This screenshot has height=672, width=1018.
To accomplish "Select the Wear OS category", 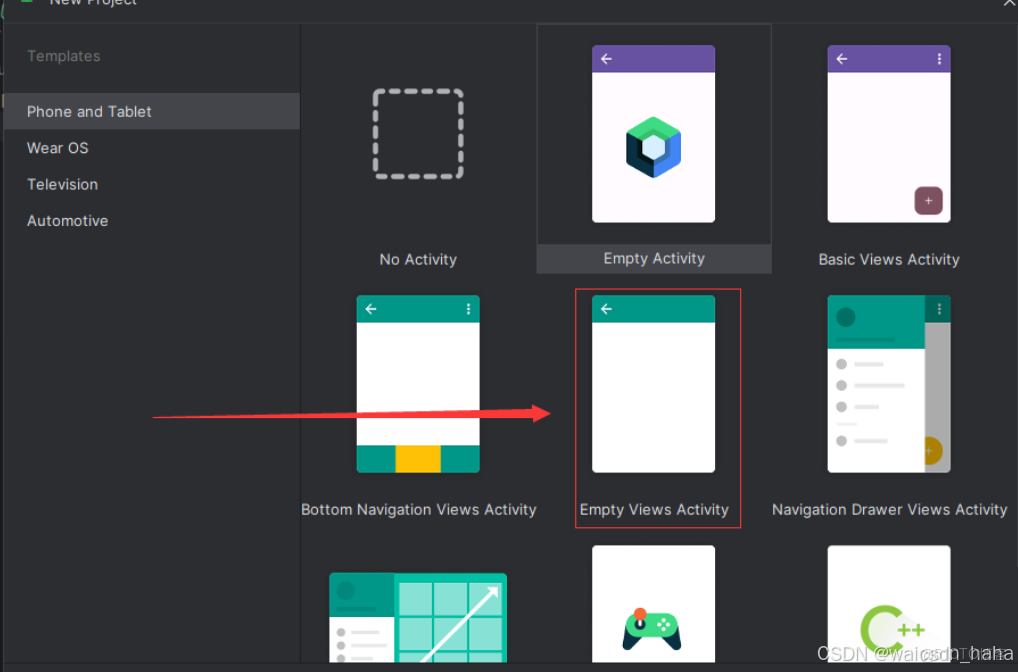I will pyautogui.click(x=57, y=147).
